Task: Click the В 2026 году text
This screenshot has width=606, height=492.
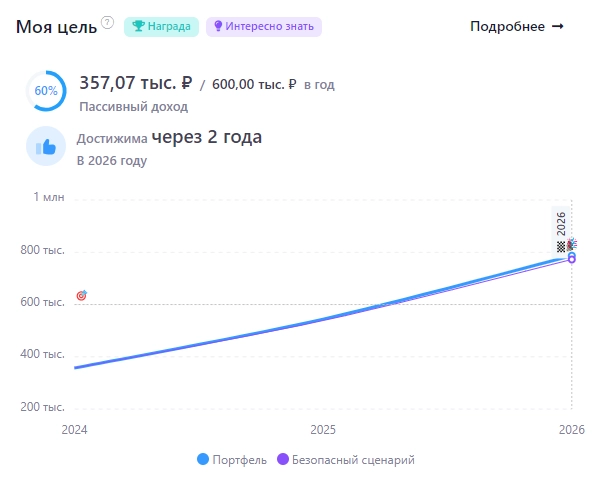Action: tap(112, 160)
